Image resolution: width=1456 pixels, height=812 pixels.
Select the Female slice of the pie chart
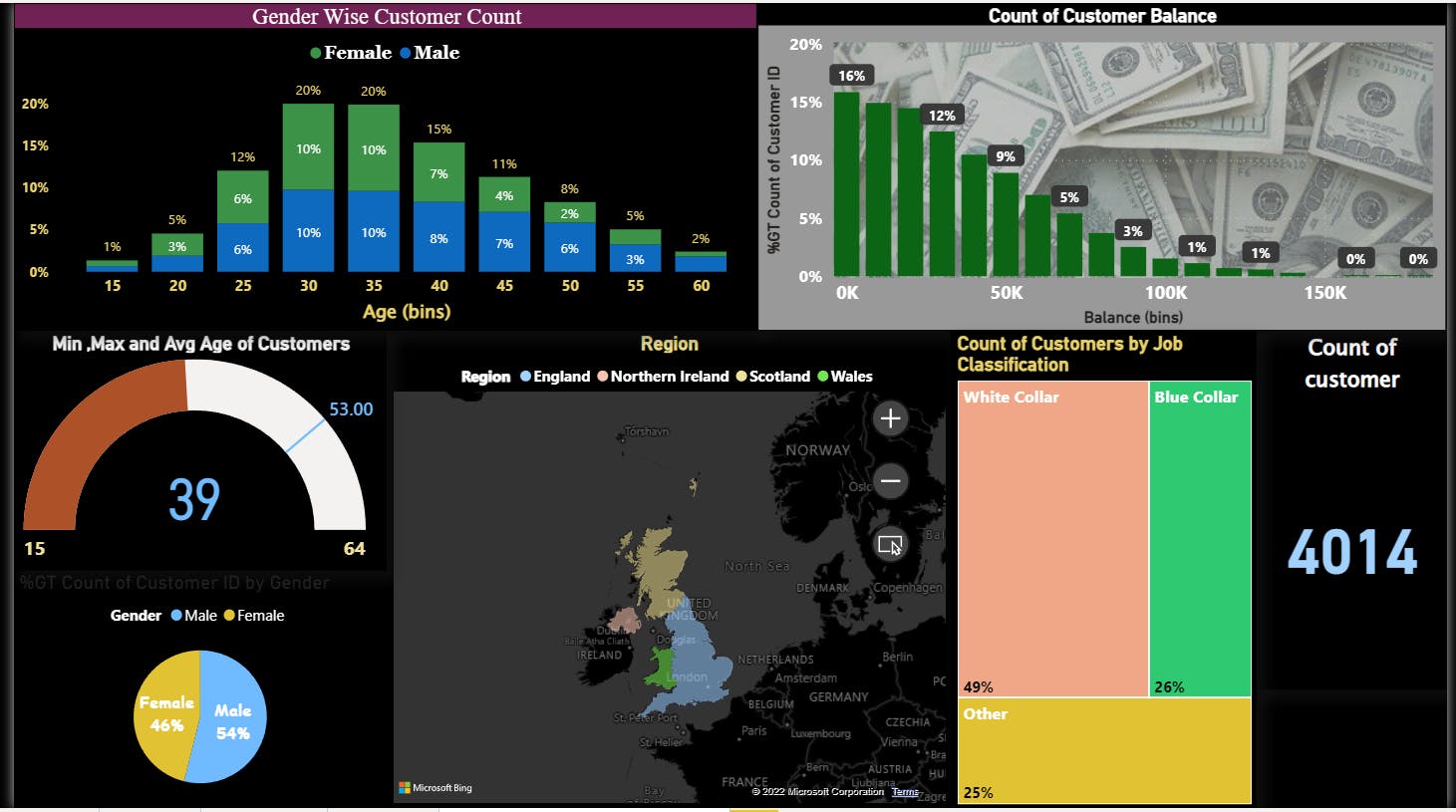point(168,712)
